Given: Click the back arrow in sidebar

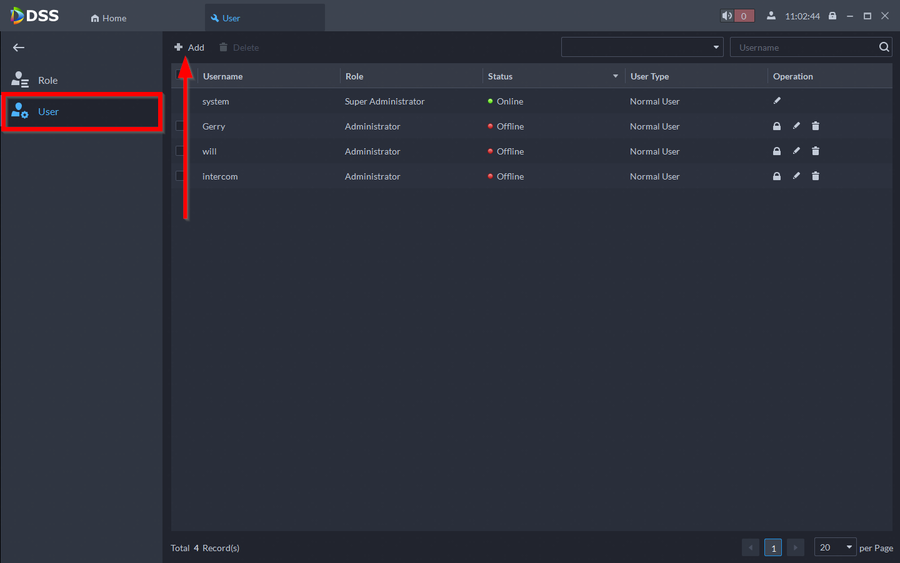Looking at the screenshot, I should point(18,48).
